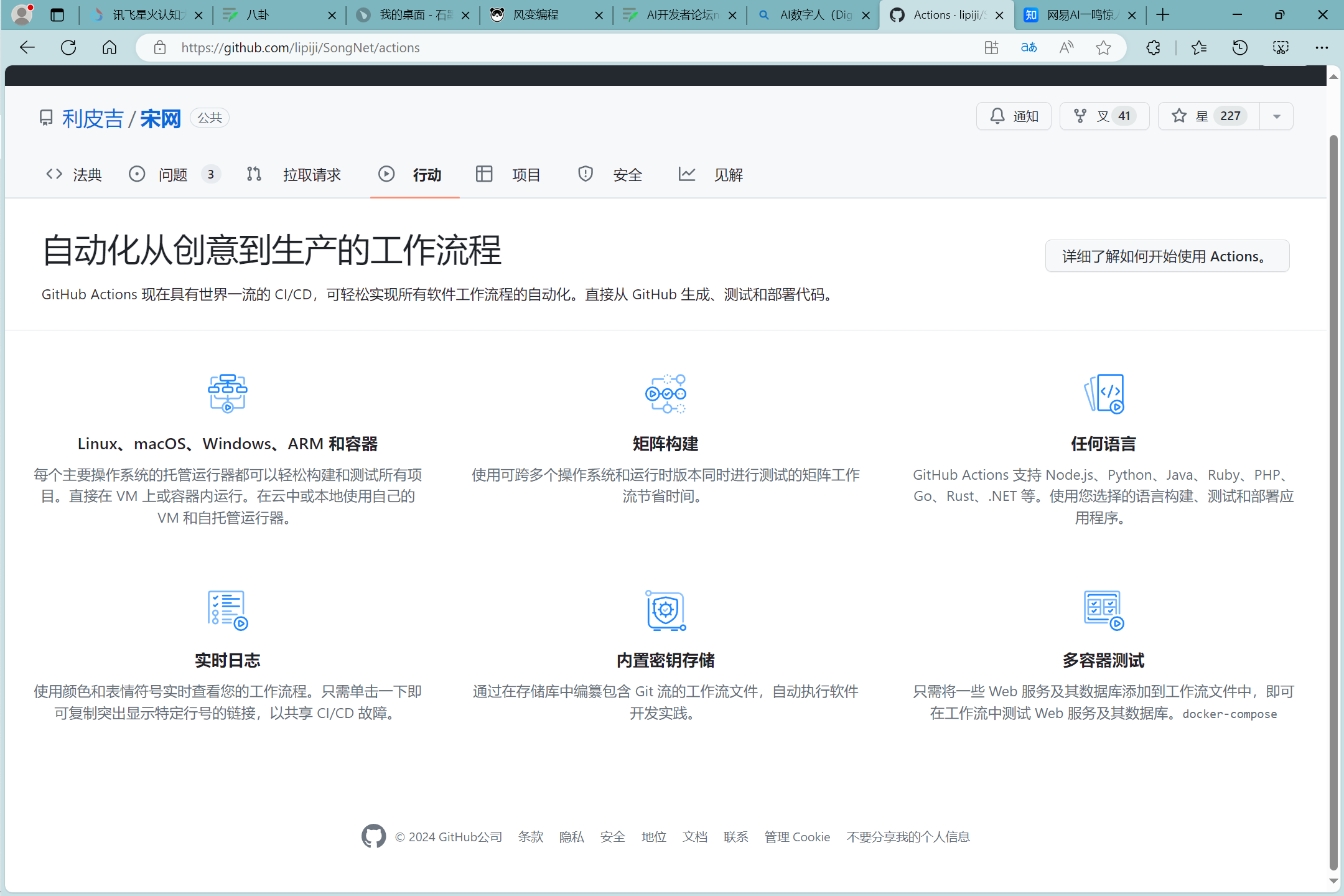Open the 拉取请求 pull requests tab
Image resolution: width=1344 pixels, height=896 pixels.
click(x=294, y=175)
